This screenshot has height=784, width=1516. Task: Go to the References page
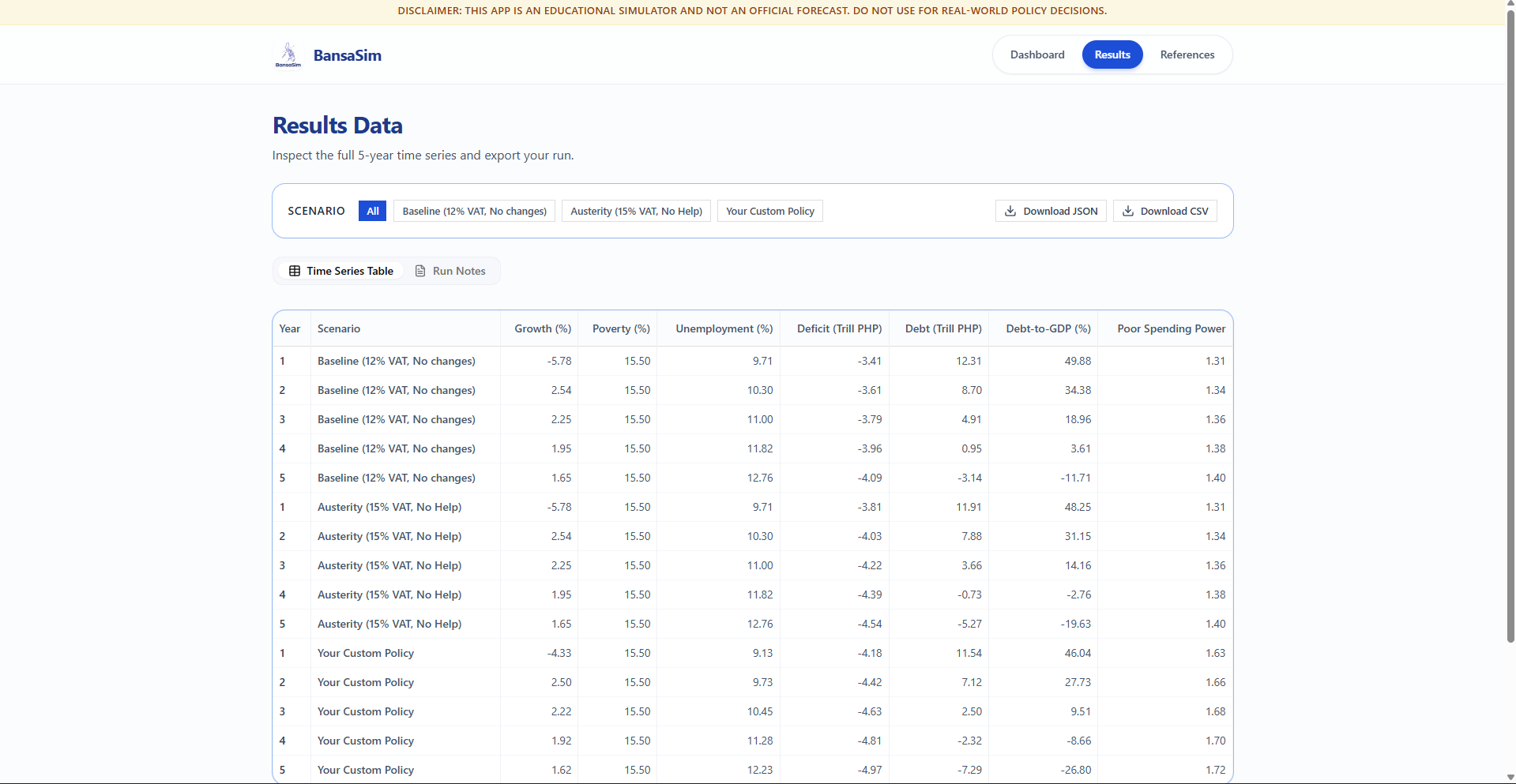(x=1187, y=54)
